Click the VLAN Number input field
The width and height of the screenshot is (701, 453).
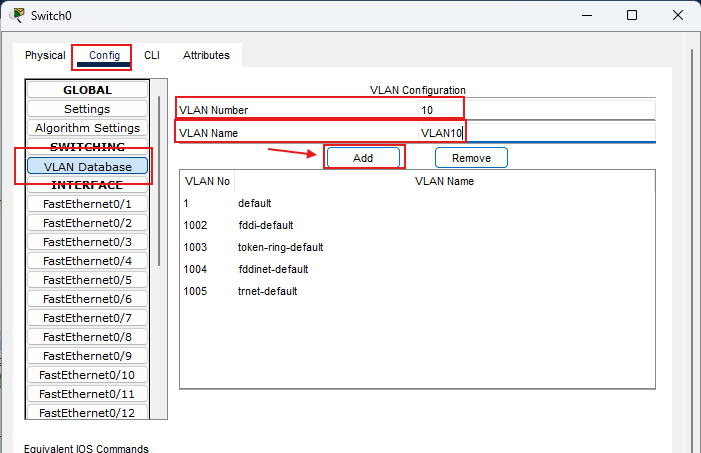pyautogui.click(x=536, y=110)
